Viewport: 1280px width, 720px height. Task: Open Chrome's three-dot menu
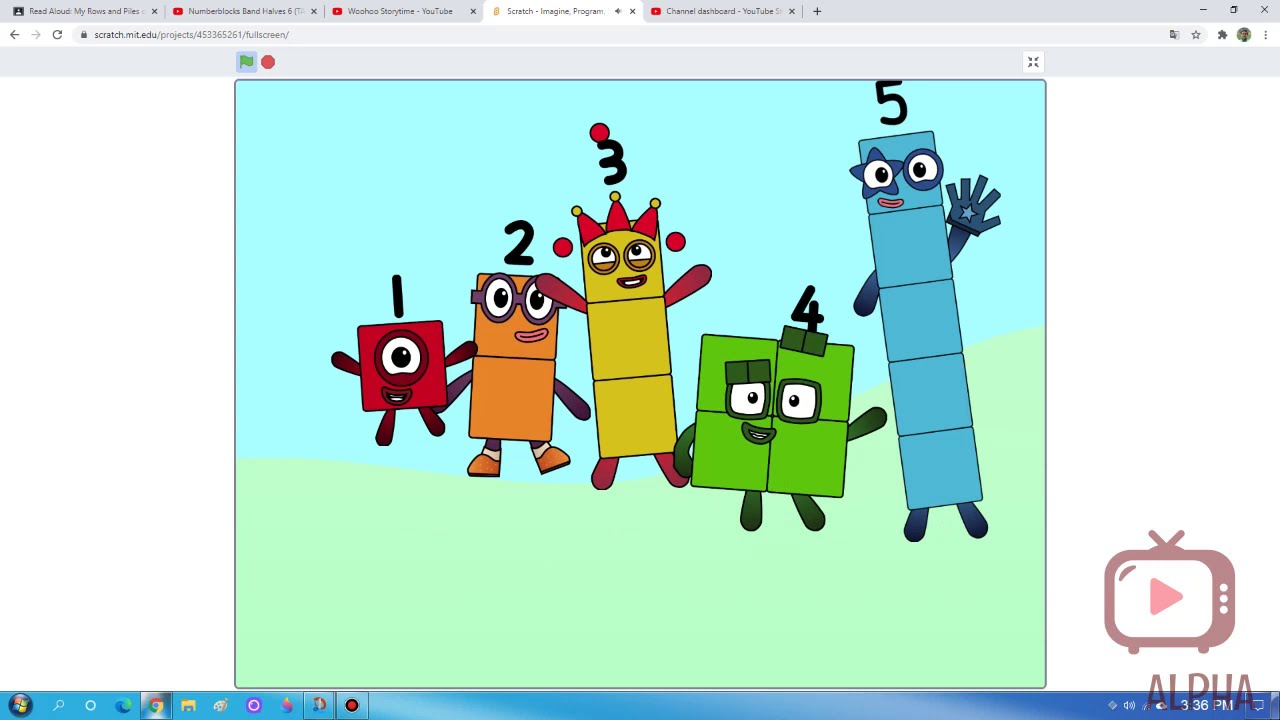click(x=1264, y=35)
